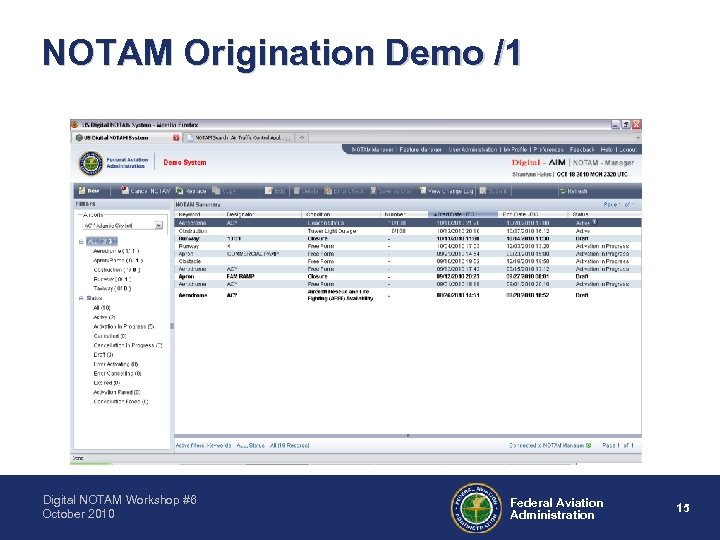Click the Edit toolbar button
Screen dimensions: 720x540
275,191
